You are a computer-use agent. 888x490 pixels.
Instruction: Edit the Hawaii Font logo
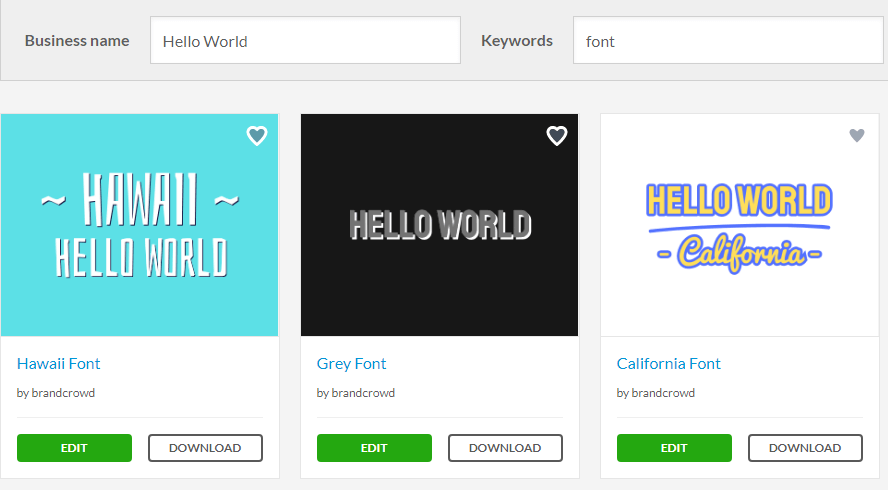pyautogui.click(x=74, y=448)
